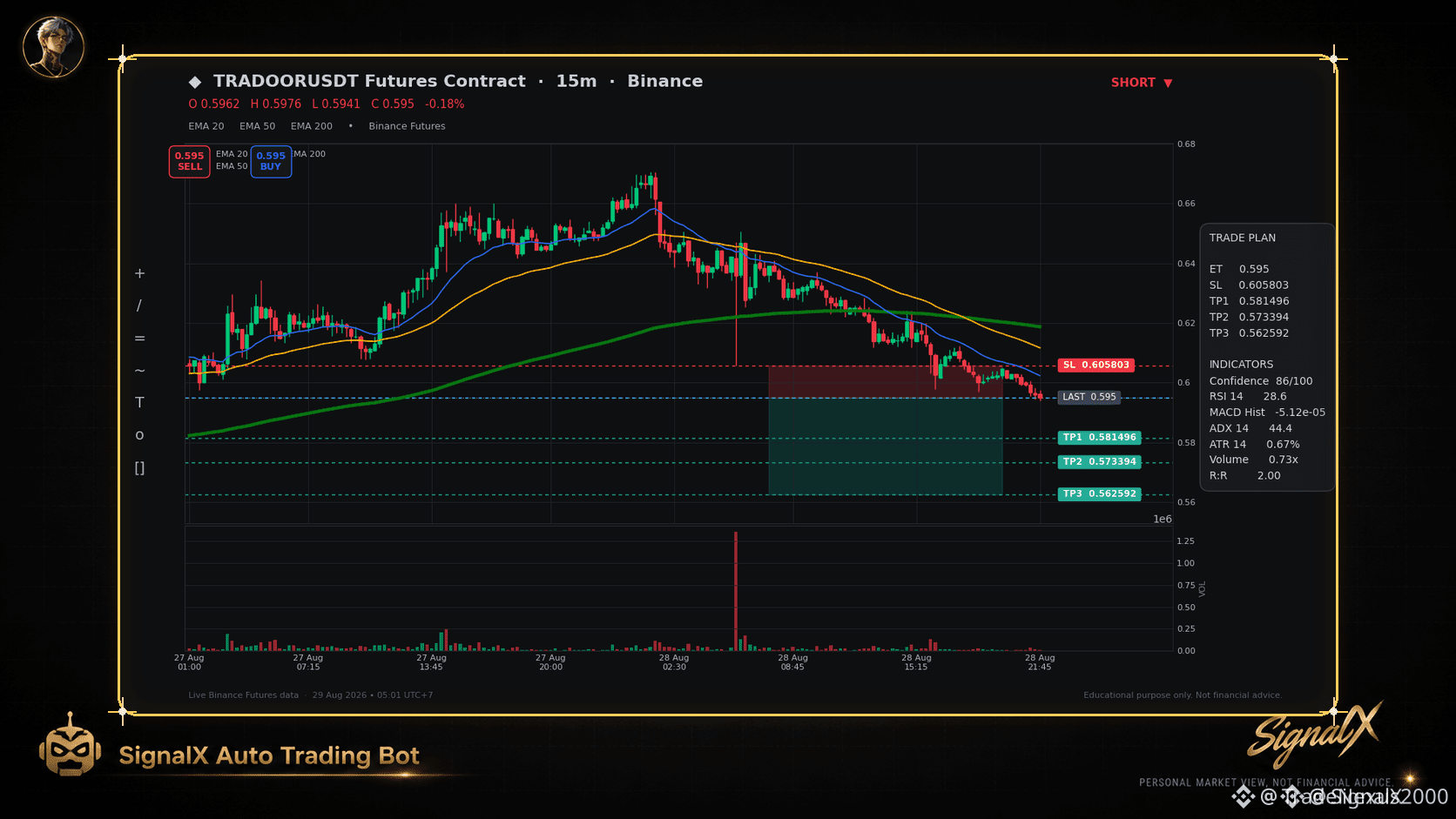The height and width of the screenshot is (819, 1456).
Task: Click TP2 0.573394 in the Trade Plan panel
Action: click(1249, 317)
